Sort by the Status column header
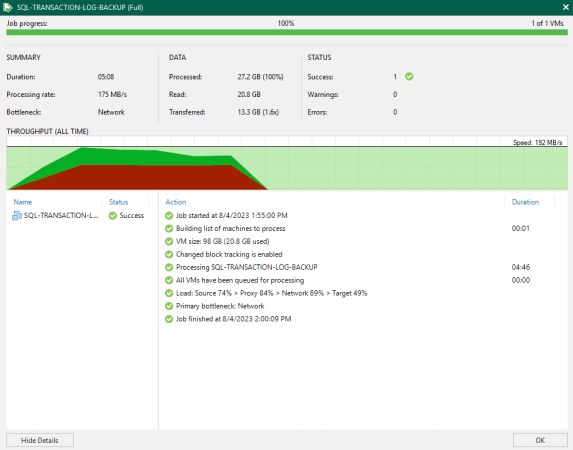This screenshot has width=573, height=450. tap(118, 202)
